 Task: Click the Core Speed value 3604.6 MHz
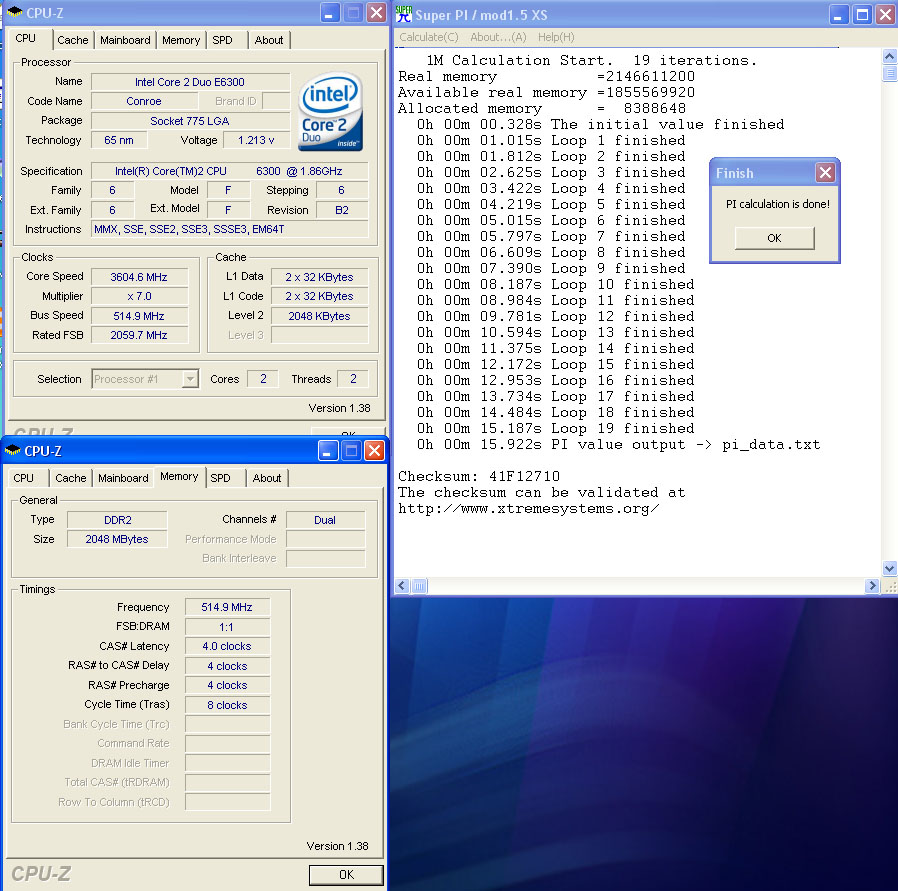(139, 277)
